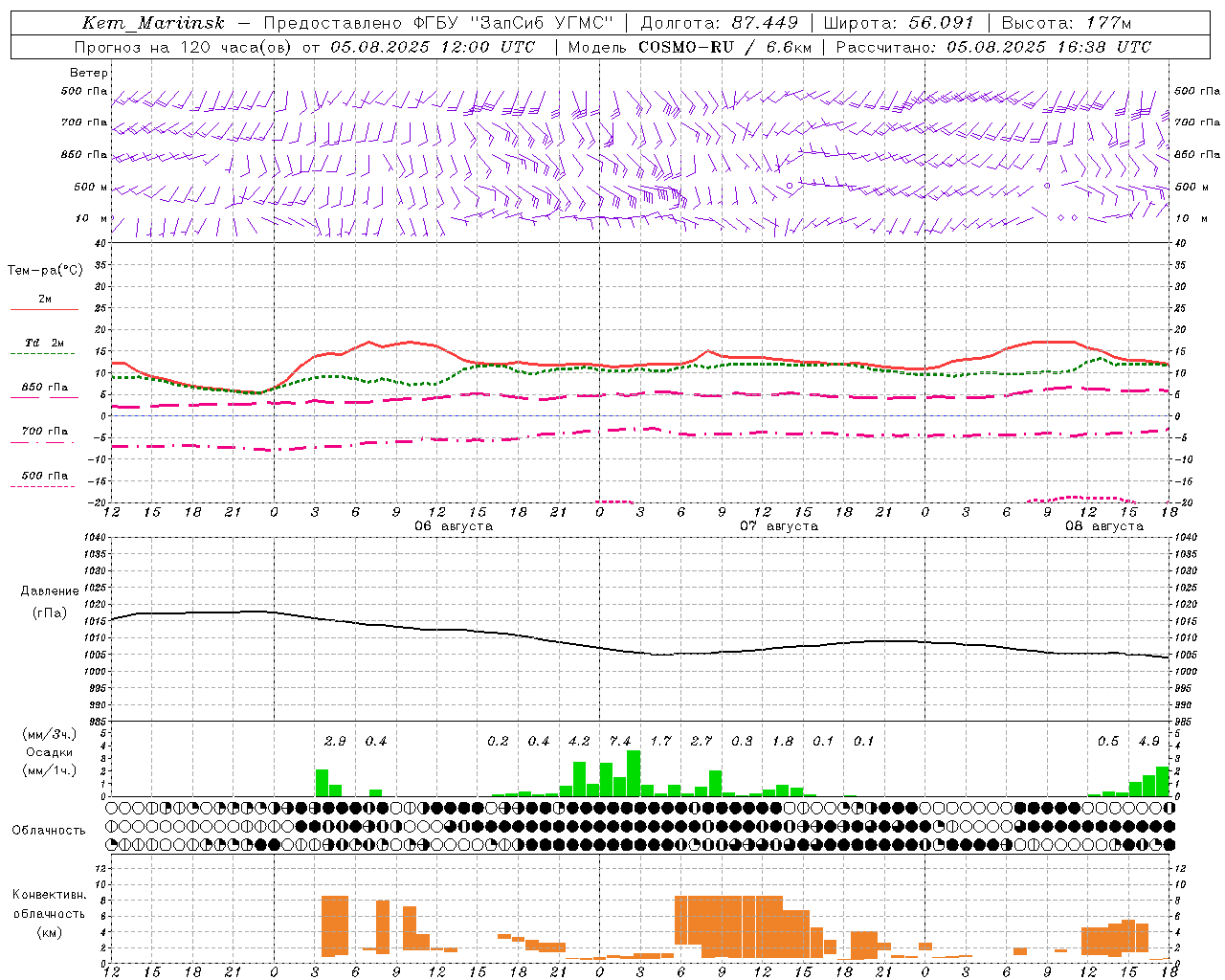Click the Осадки precipitation label
Viewport: 1225px width, 980px height.
pos(49,752)
